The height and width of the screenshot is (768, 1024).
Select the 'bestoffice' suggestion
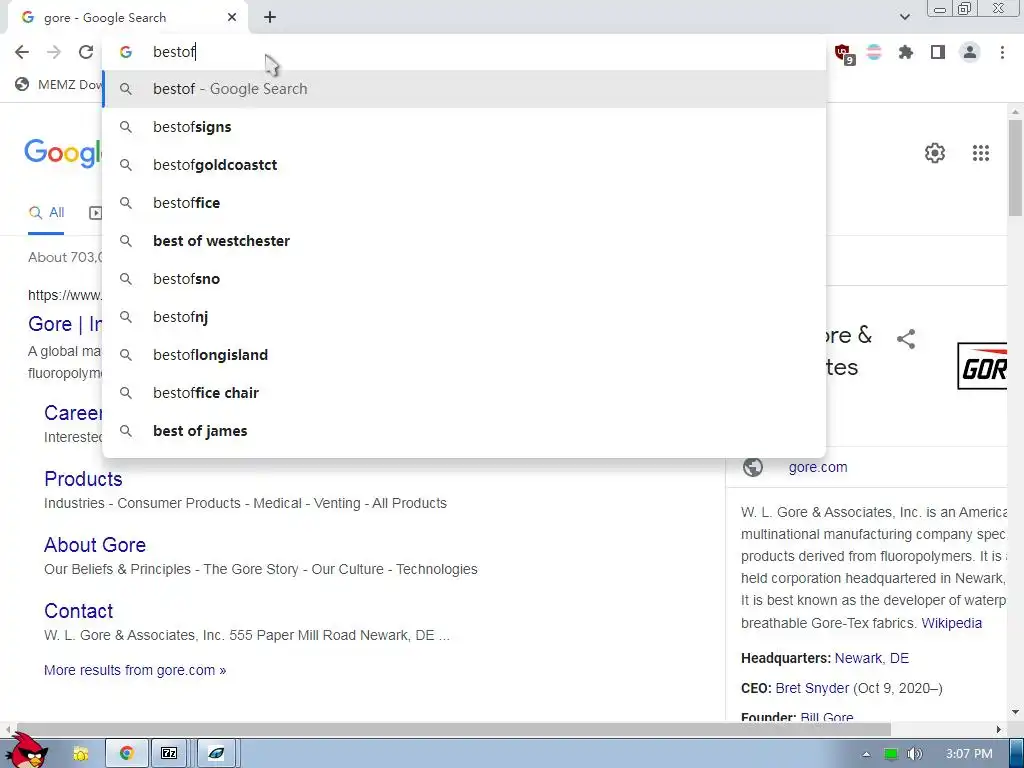pyautogui.click(x=464, y=202)
